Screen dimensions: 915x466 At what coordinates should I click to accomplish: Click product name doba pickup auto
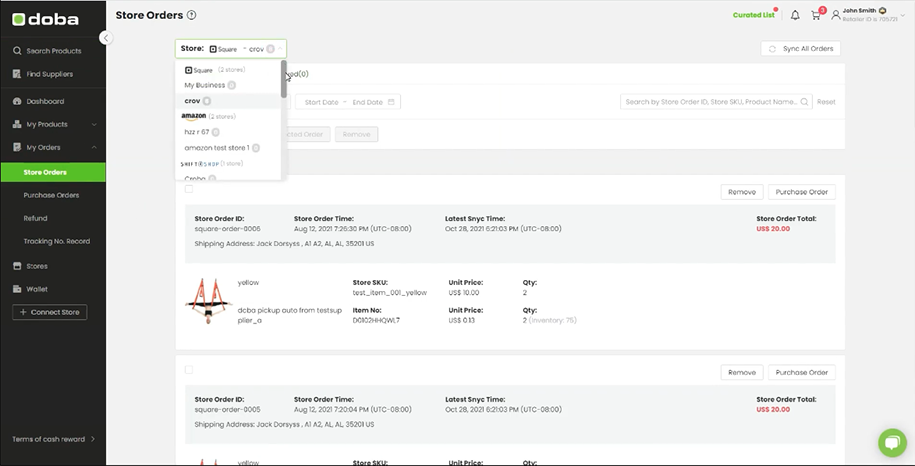coord(289,316)
